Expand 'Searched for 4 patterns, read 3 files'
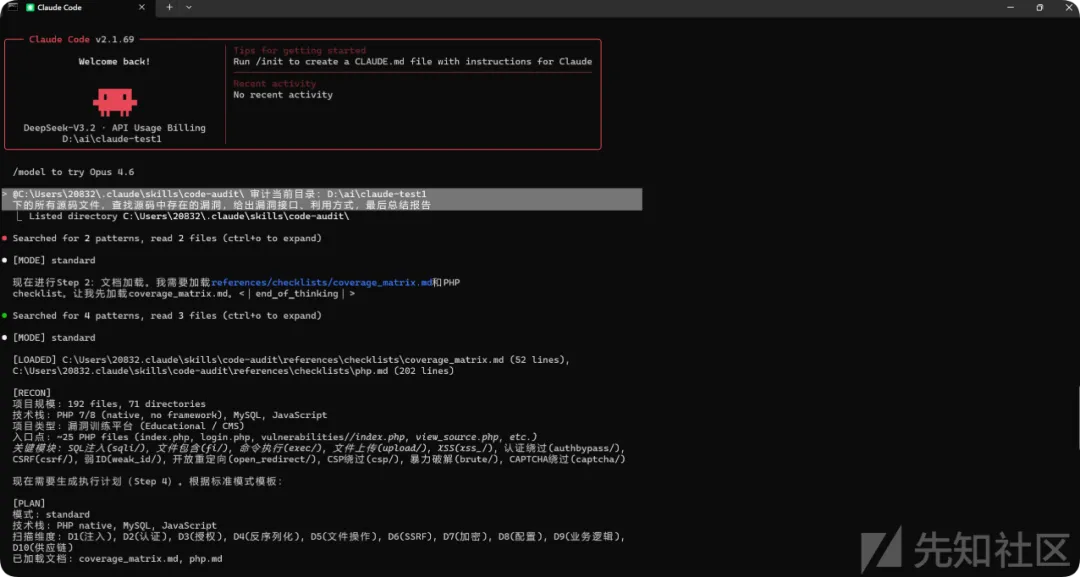The height and width of the screenshot is (577, 1080). tap(167, 315)
